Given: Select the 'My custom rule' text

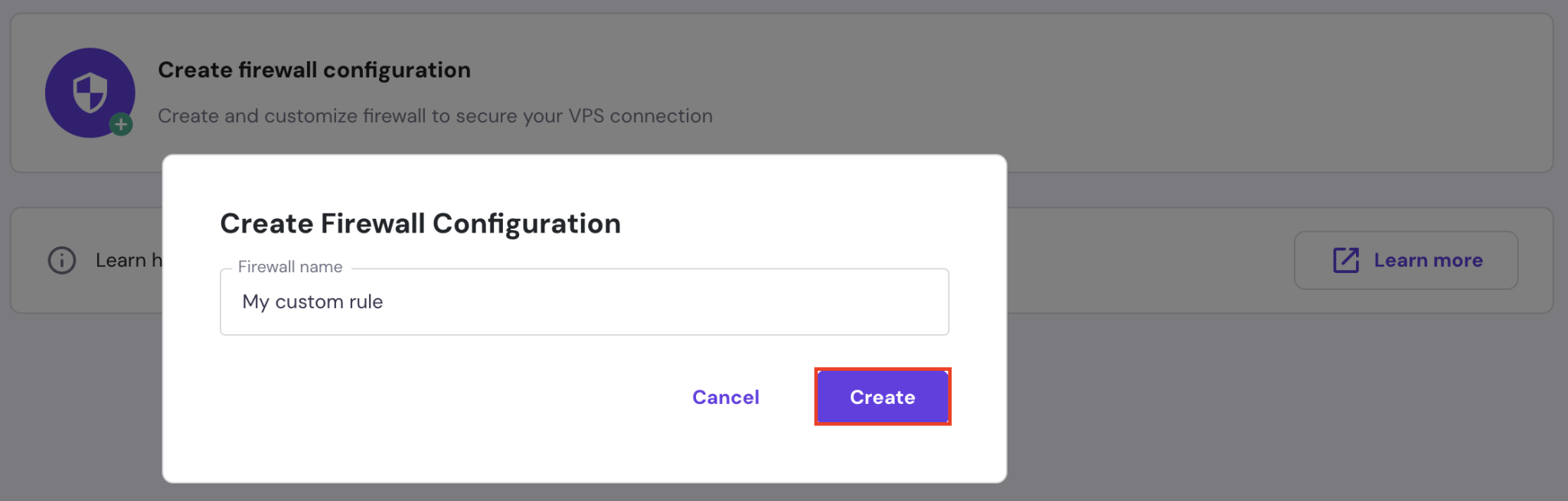Looking at the screenshot, I should (312, 301).
